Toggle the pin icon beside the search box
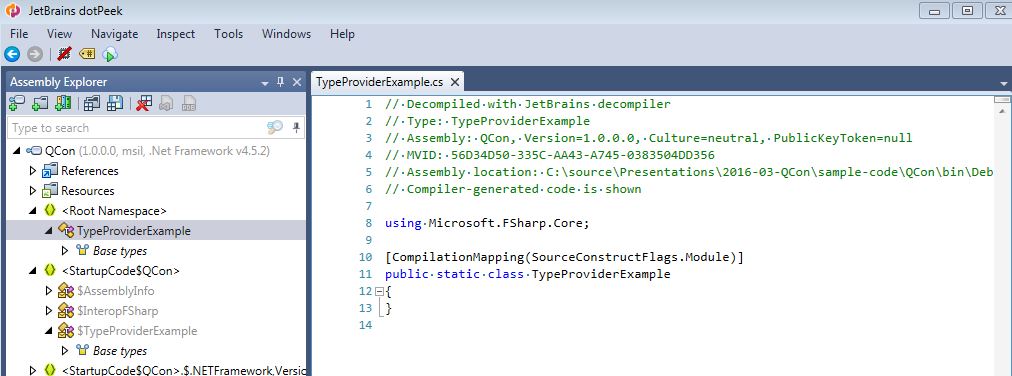Image resolution: width=1012 pixels, height=376 pixels. pos(296,128)
